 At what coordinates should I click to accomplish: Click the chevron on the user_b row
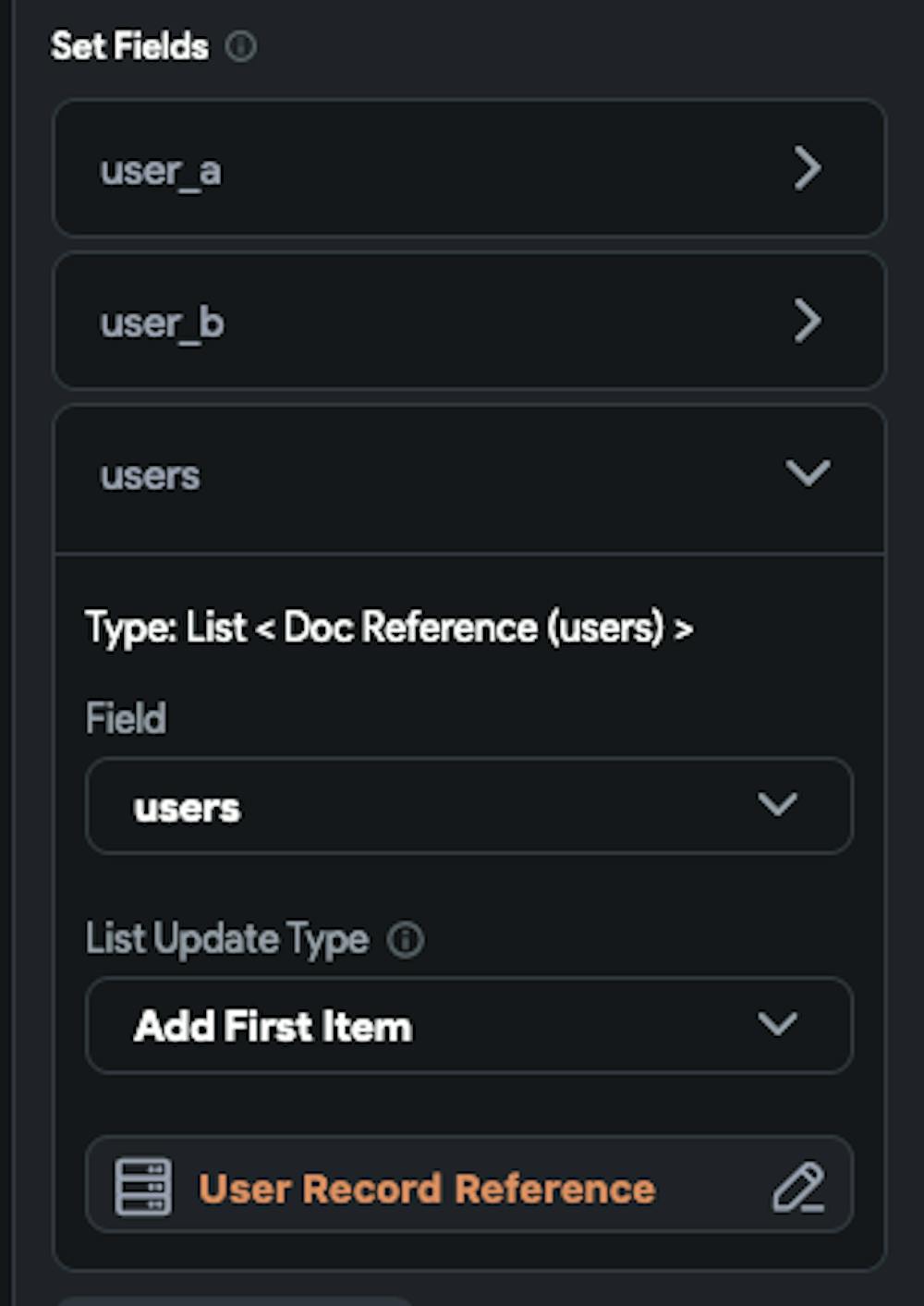(808, 321)
